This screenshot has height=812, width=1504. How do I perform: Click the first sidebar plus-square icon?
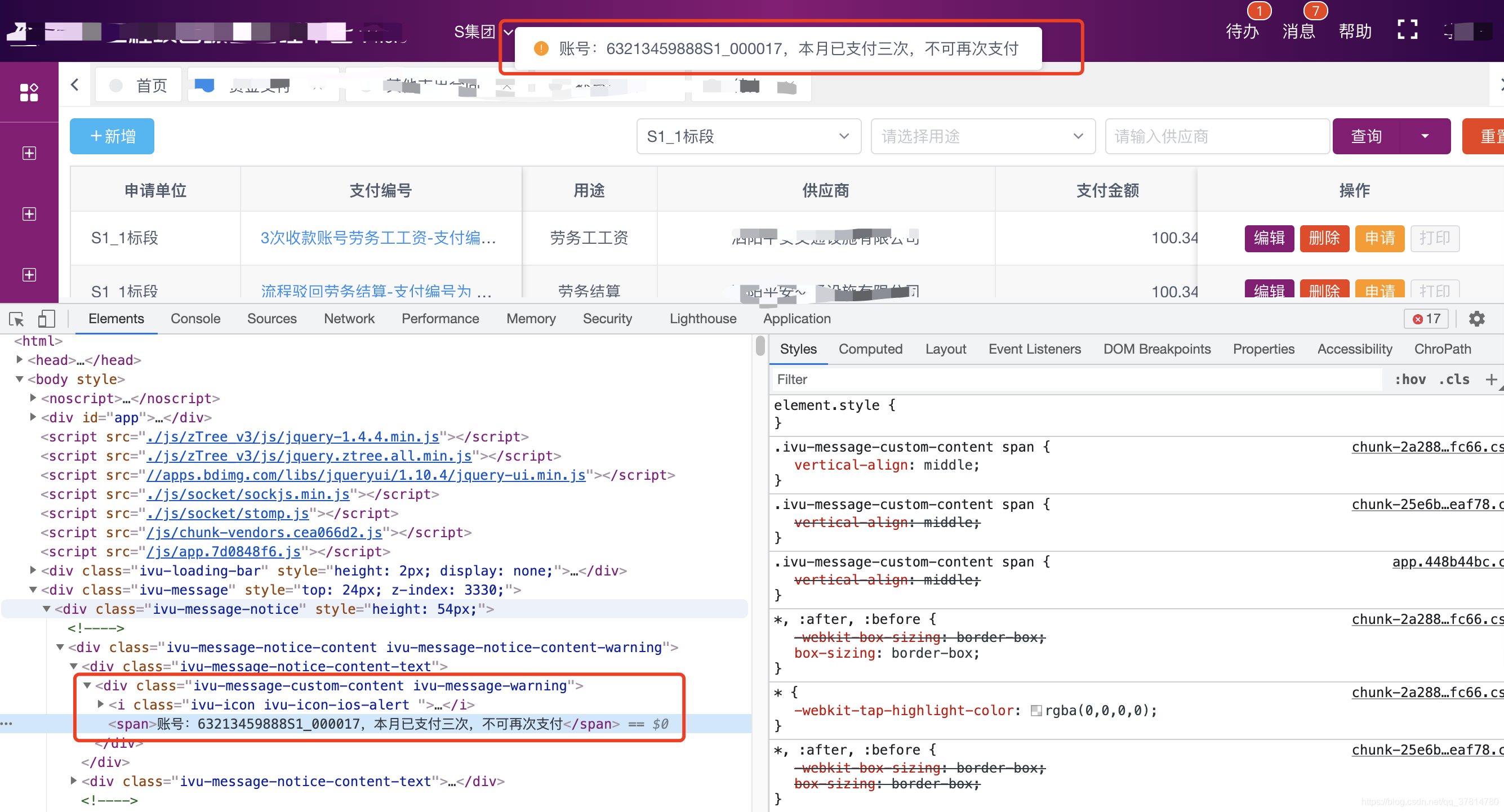click(29, 153)
